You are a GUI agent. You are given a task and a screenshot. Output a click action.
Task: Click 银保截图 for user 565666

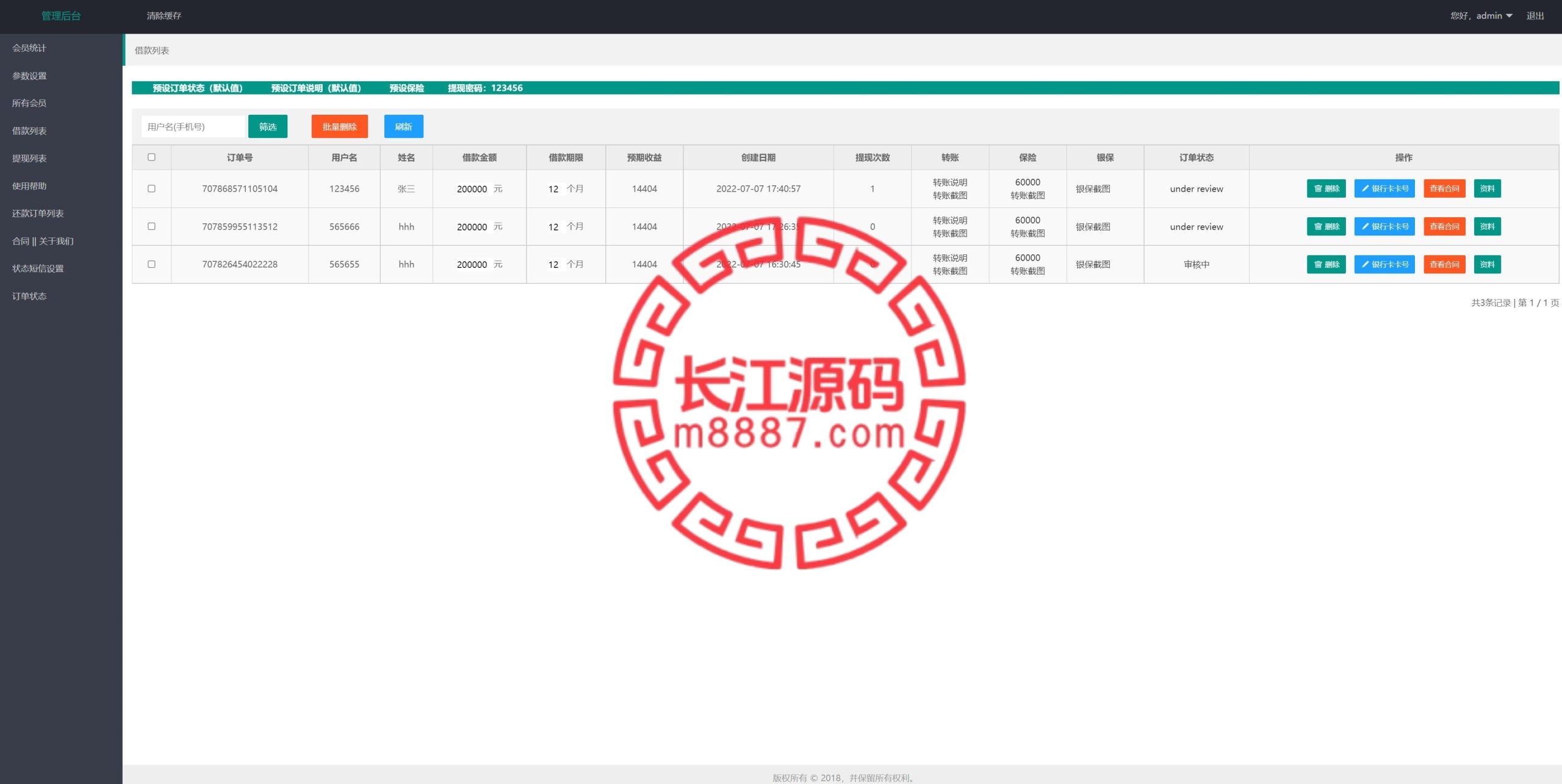(x=1093, y=227)
